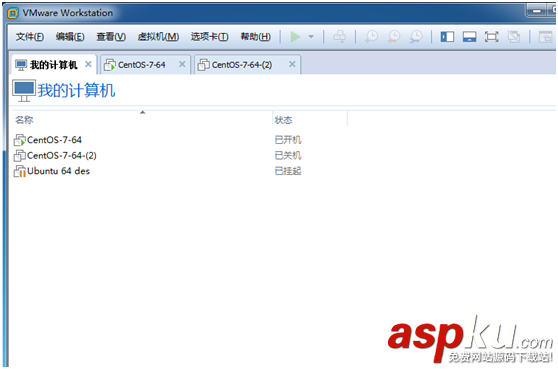Screen dimensions: 558x369
Task: Open the 帮助(H) menu
Action: 256,37
